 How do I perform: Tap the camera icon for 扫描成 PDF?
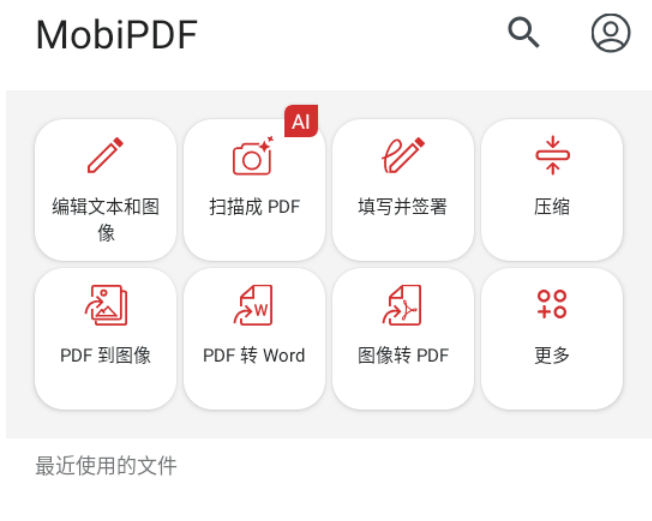coord(253,156)
